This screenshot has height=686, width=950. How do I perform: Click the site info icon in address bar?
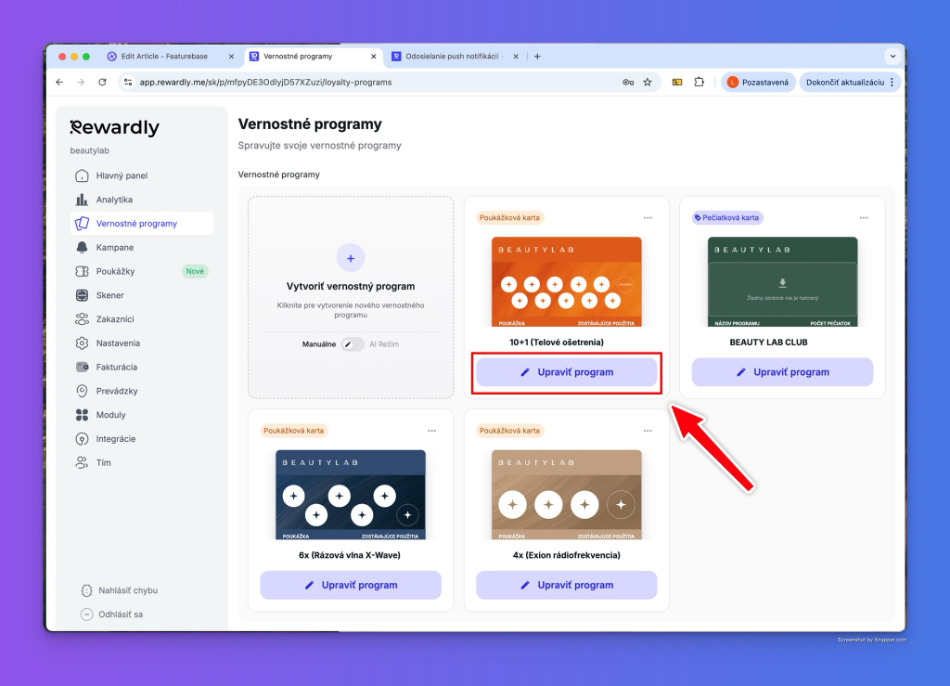pos(127,82)
